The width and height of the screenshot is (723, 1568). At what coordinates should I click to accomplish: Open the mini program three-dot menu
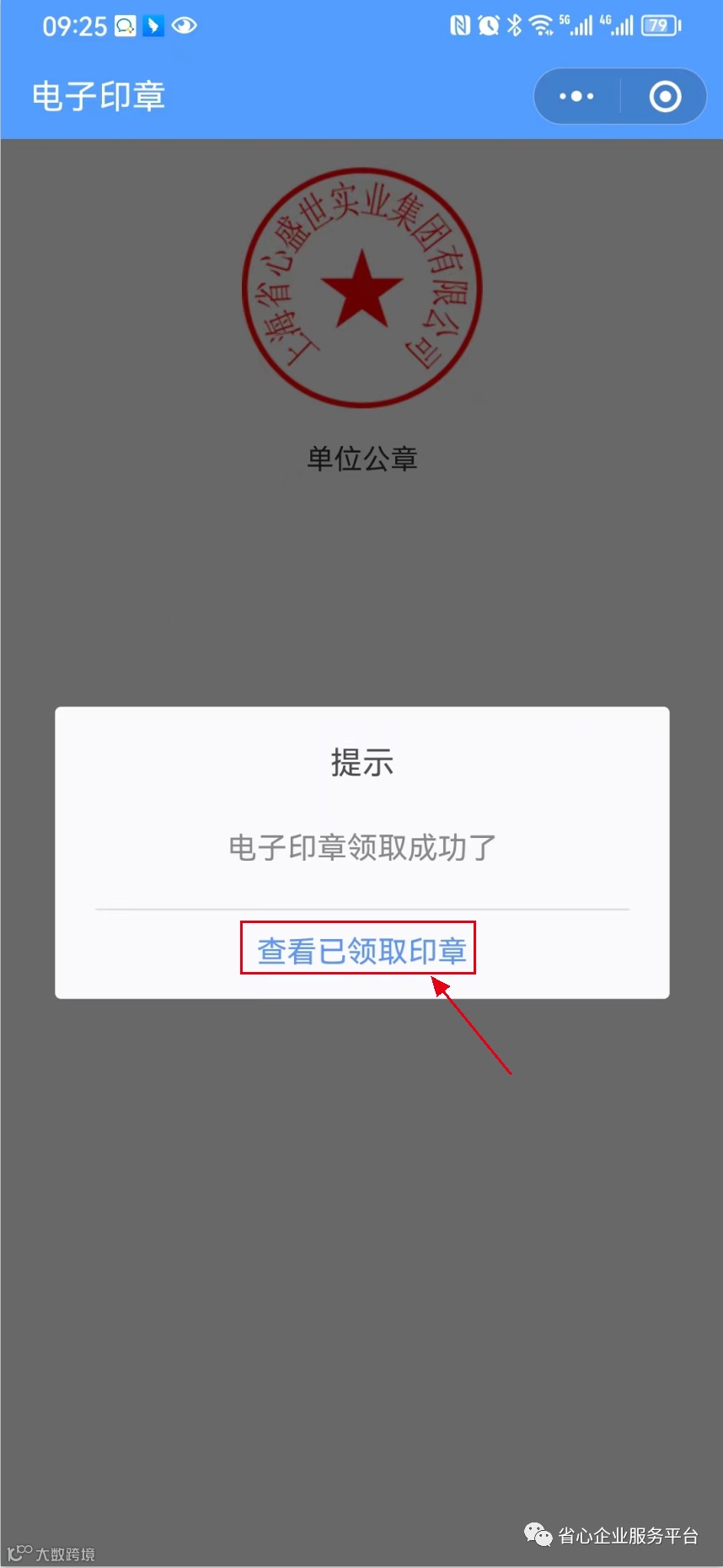click(576, 96)
